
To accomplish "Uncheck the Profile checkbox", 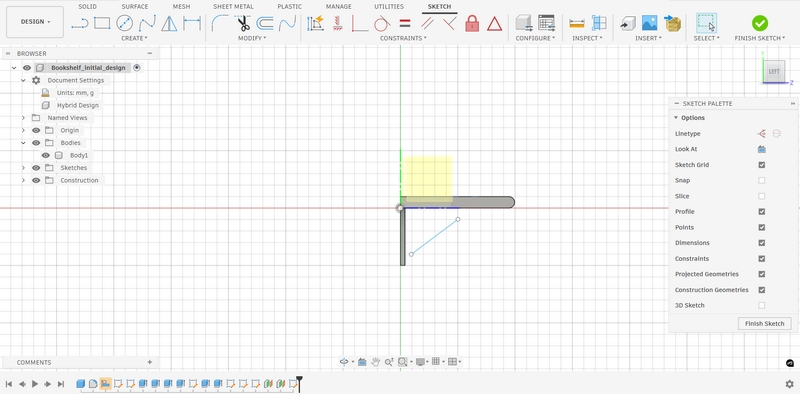I will (x=762, y=211).
